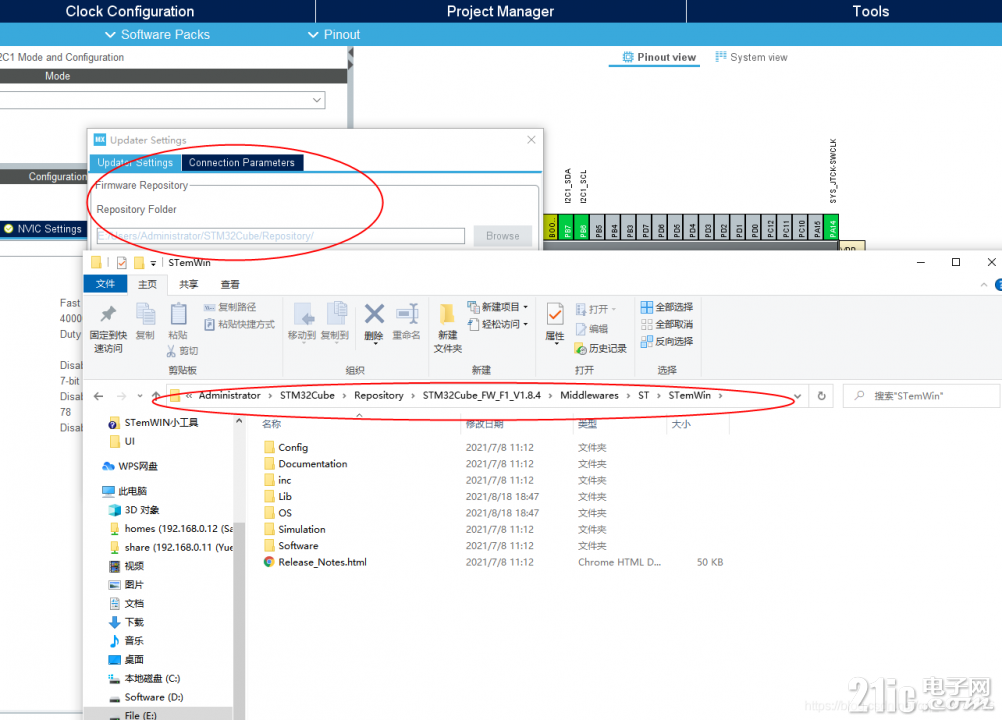Collapse the Explorer ribbon chevron
Image resolution: width=1002 pixels, height=720 pixels.
tap(983, 285)
